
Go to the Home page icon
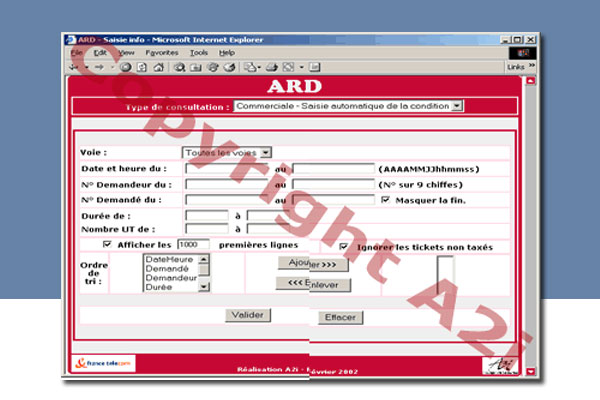click(158, 67)
